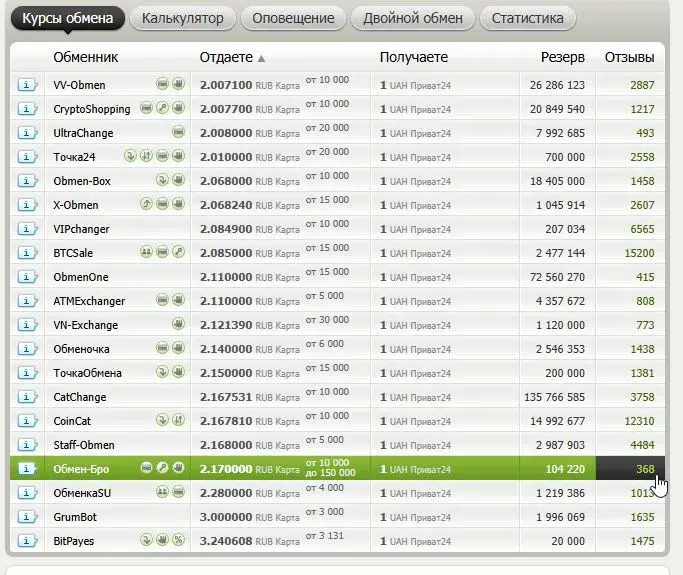This screenshot has width=683, height=575.
Task: Click info icon in highlighted Обмен-Бро row
Action: click(27, 469)
